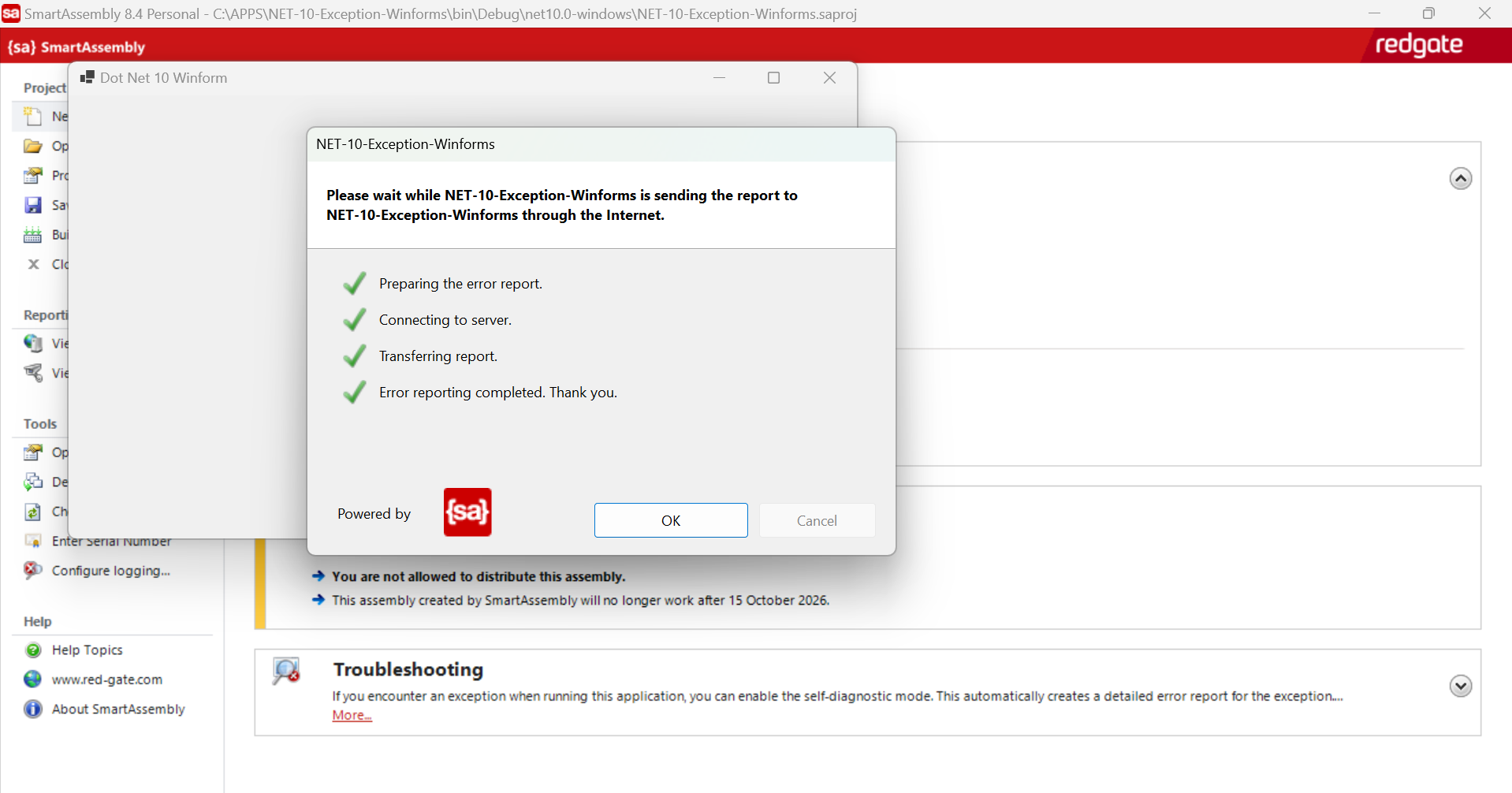The image size is (1512, 793).
Task: Click {sa} SmartAssembly header title
Action: point(76,47)
